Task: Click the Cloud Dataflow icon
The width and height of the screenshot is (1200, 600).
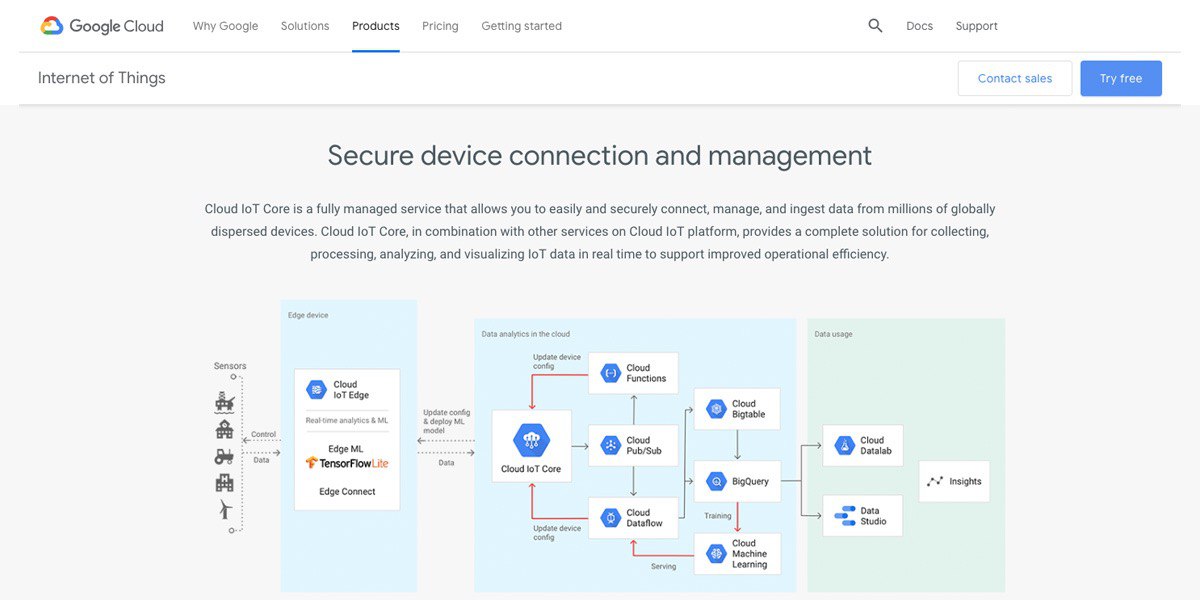Action: point(610,518)
